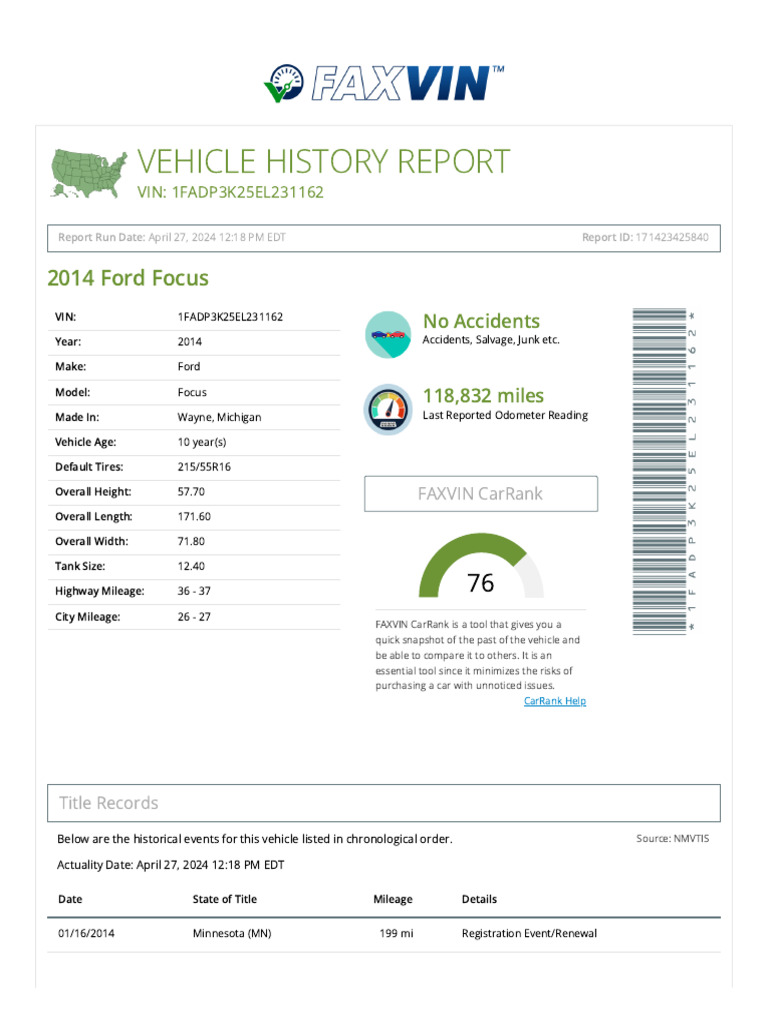Click the City Mileage value 26 - 27
The width and height of the screenshot is (768, 1024).
click(x=194, y=616)
